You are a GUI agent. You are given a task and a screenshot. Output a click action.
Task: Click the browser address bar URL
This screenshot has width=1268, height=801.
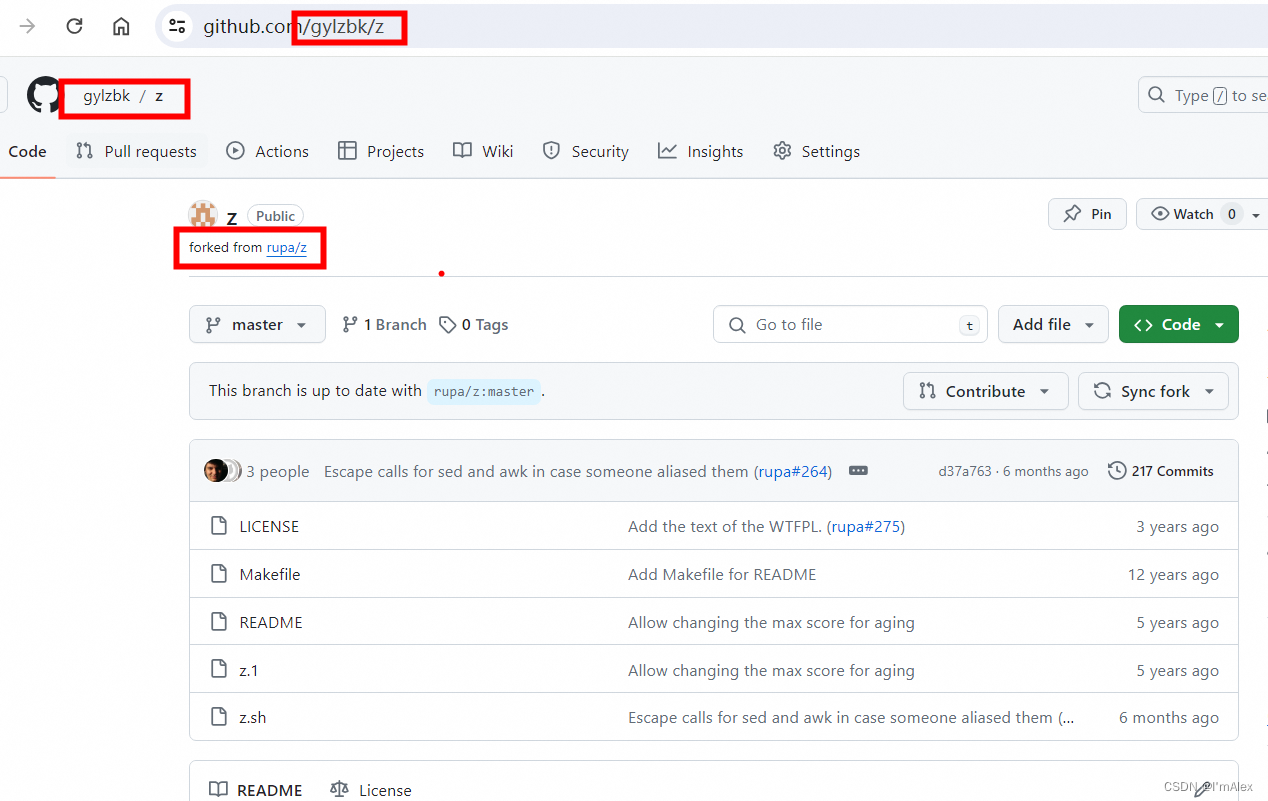(x=294, y=26)
